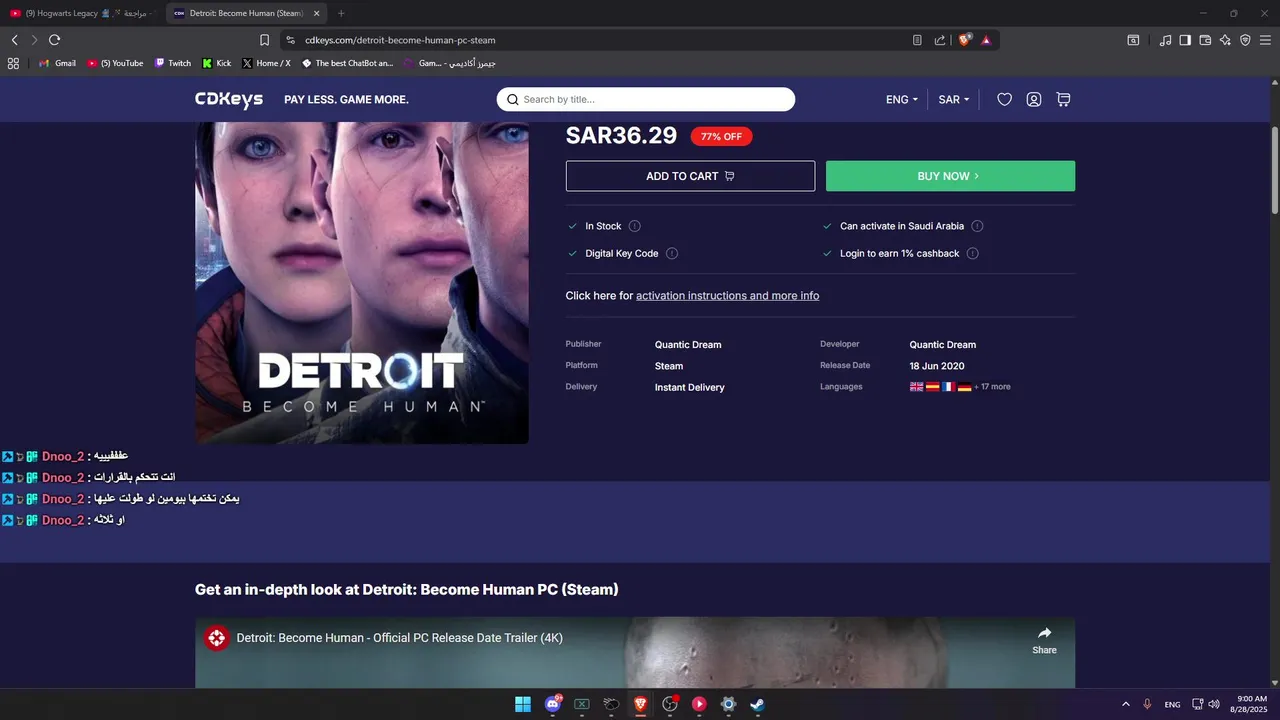Open the Brave Rewards triangle icon
This screenshot has height=720, width=1280.
click(x=986, y=40)
